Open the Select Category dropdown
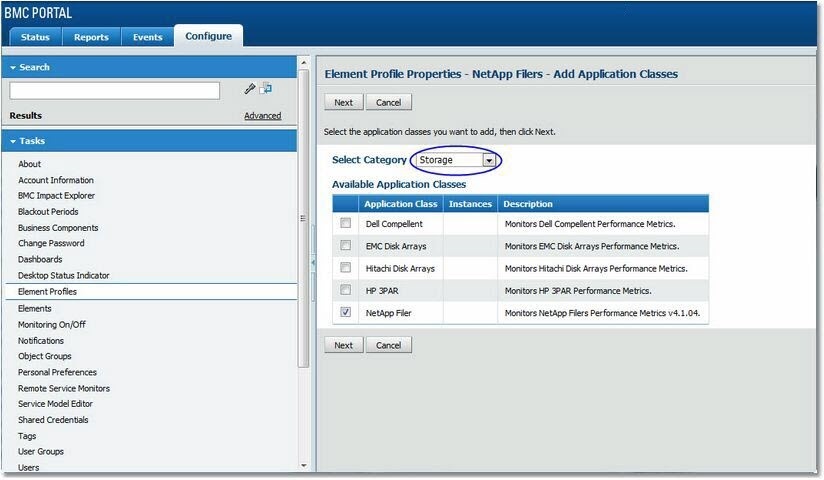Screen dimensions: 824x480 click(x=489, y=160)
